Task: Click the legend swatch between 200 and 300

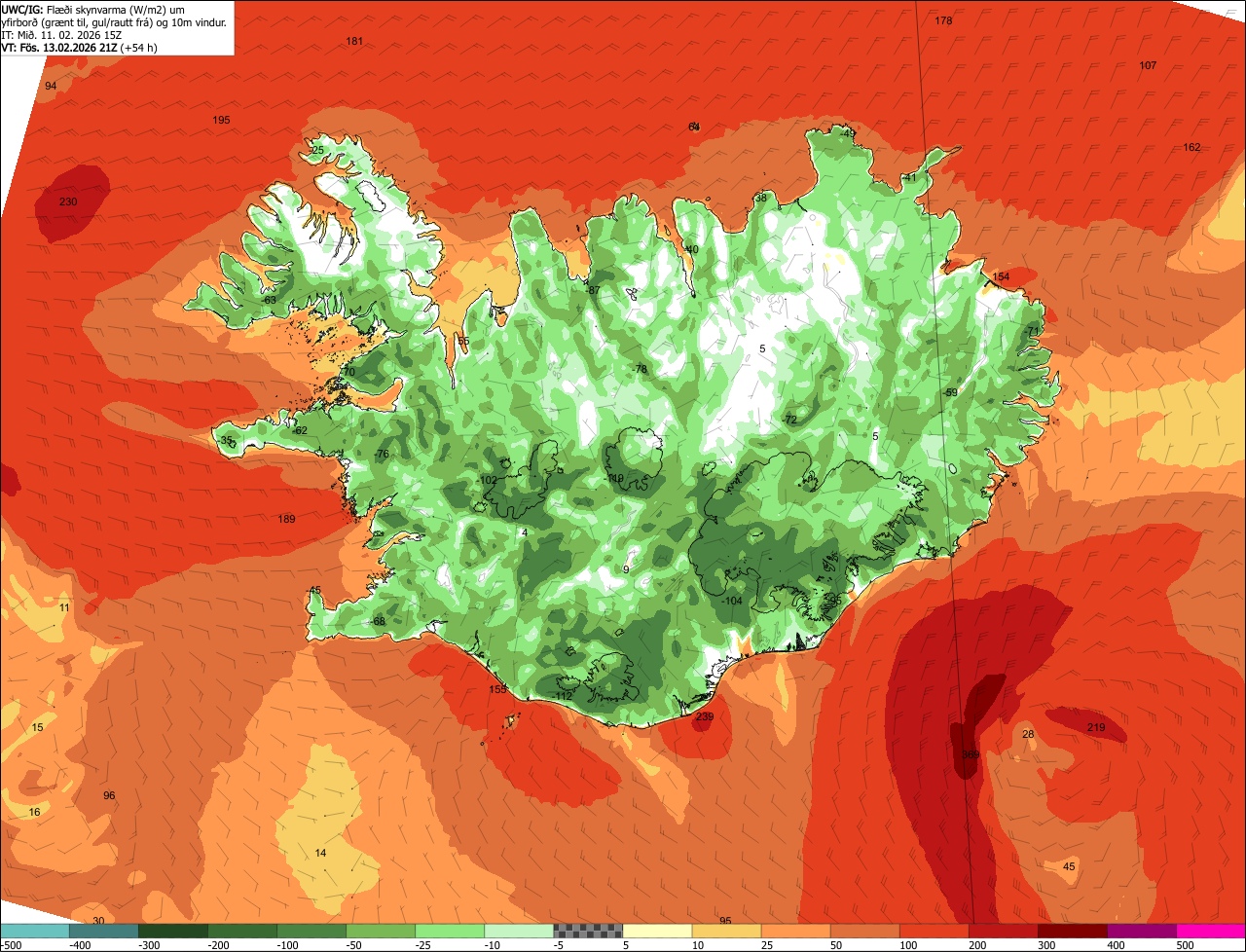Action: [1003, 931]
